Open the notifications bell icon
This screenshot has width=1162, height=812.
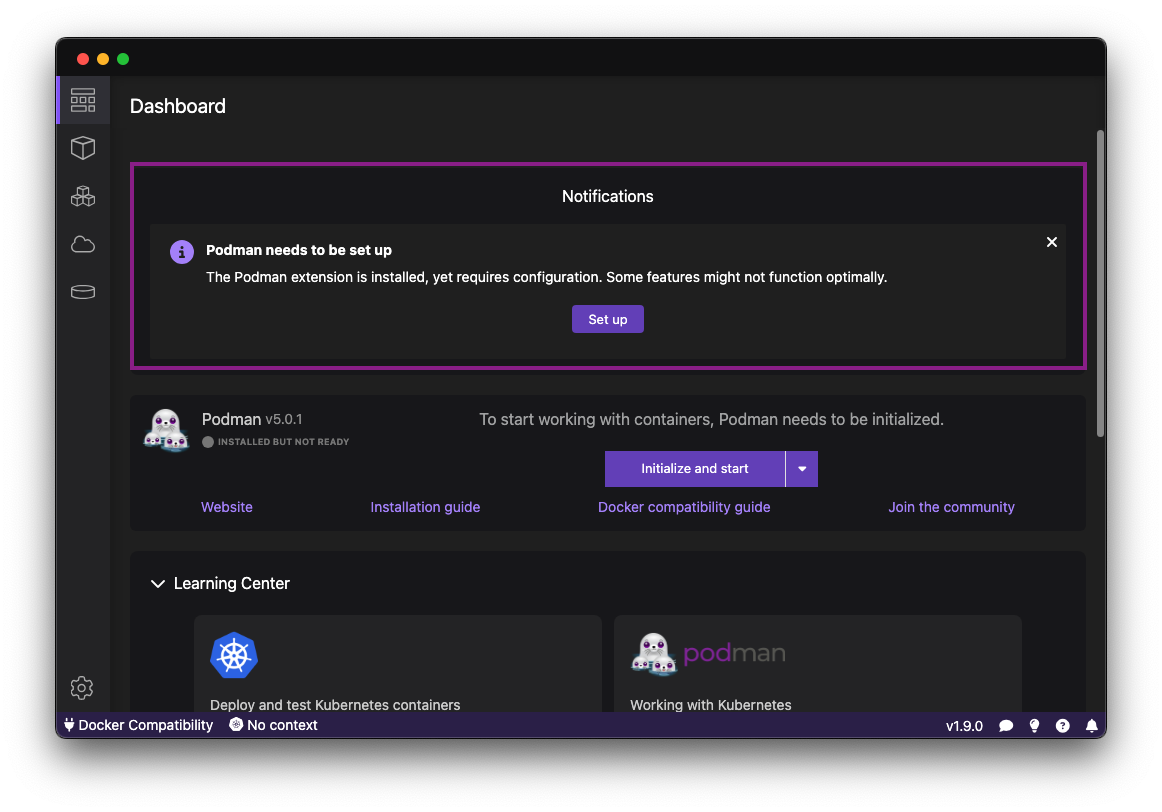[x=1092, y=726]
